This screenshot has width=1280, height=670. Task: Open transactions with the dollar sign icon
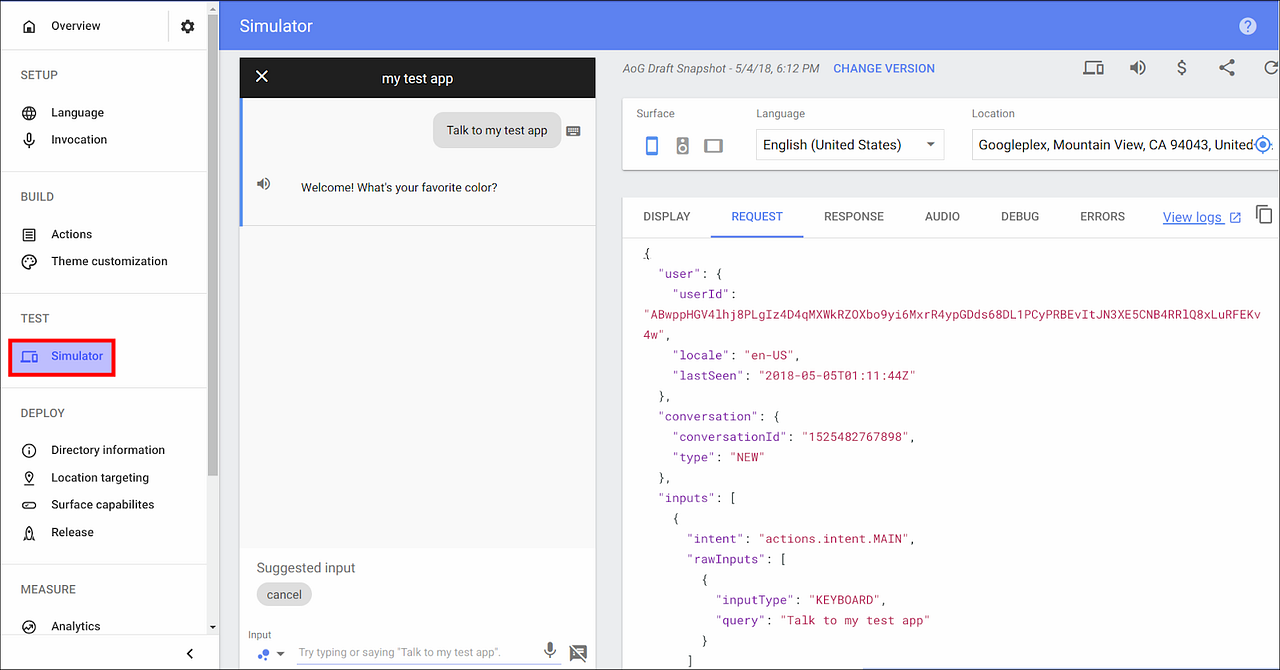coord(1181,68)
